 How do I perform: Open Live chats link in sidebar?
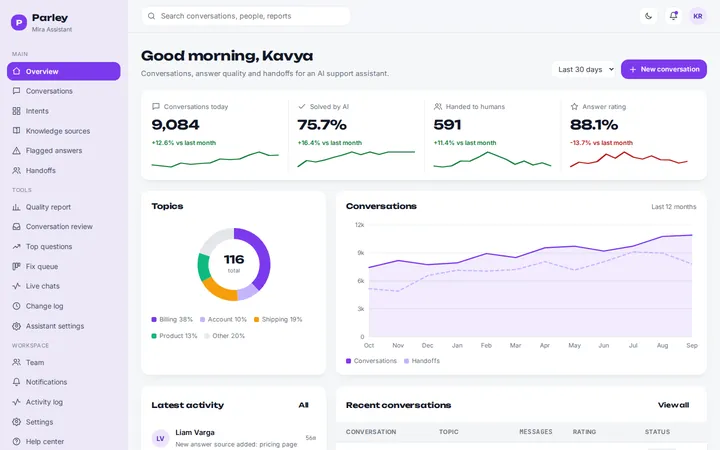[64, 286]
